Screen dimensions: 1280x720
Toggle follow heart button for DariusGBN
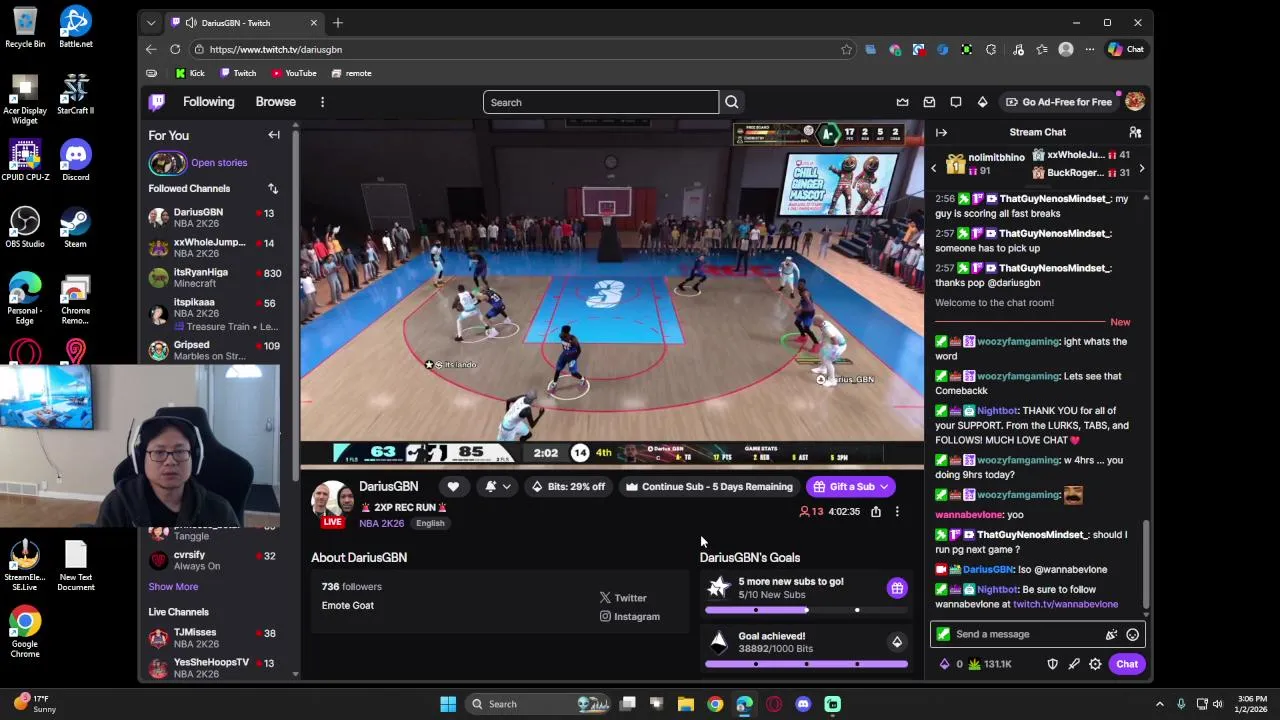click(x=453, y=487)
